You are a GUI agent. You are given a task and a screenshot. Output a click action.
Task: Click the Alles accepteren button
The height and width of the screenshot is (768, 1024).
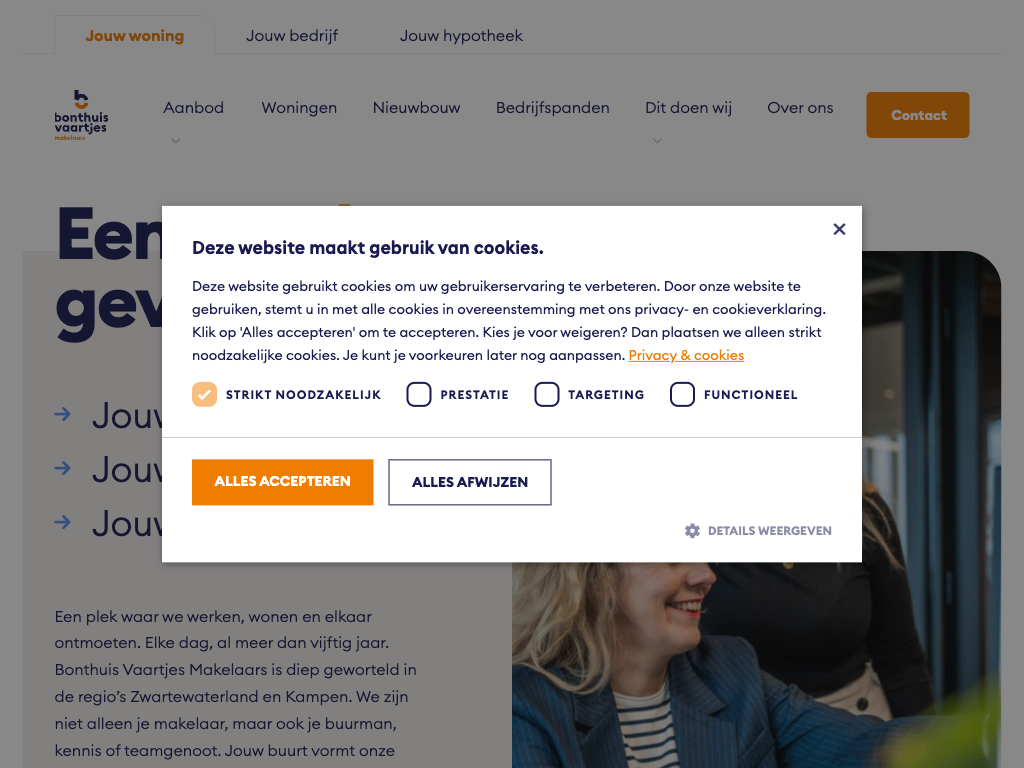point(283,482)
